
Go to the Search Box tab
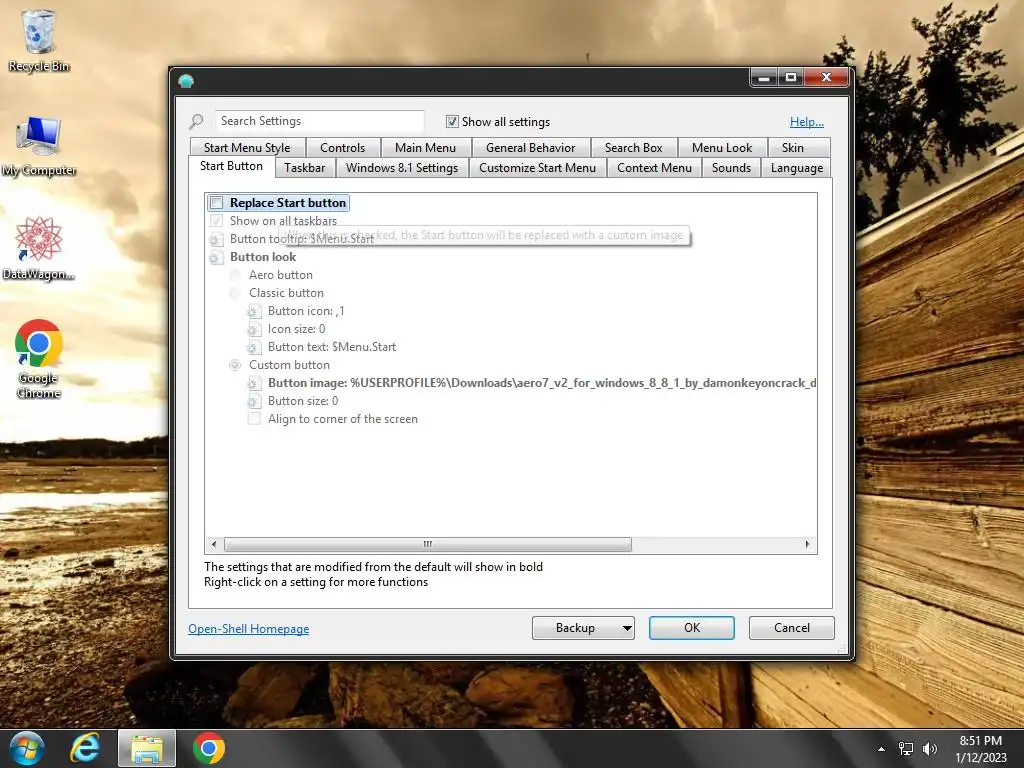(x=633, y=148)
